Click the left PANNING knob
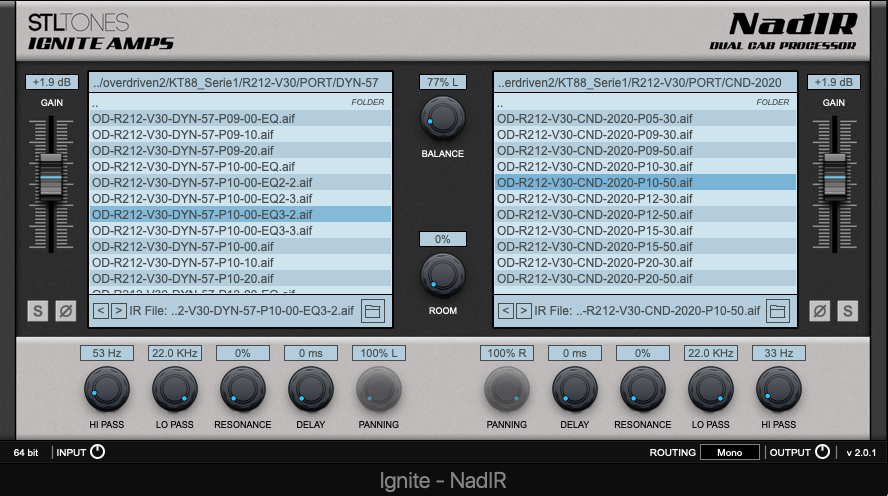 click(378, 390)
